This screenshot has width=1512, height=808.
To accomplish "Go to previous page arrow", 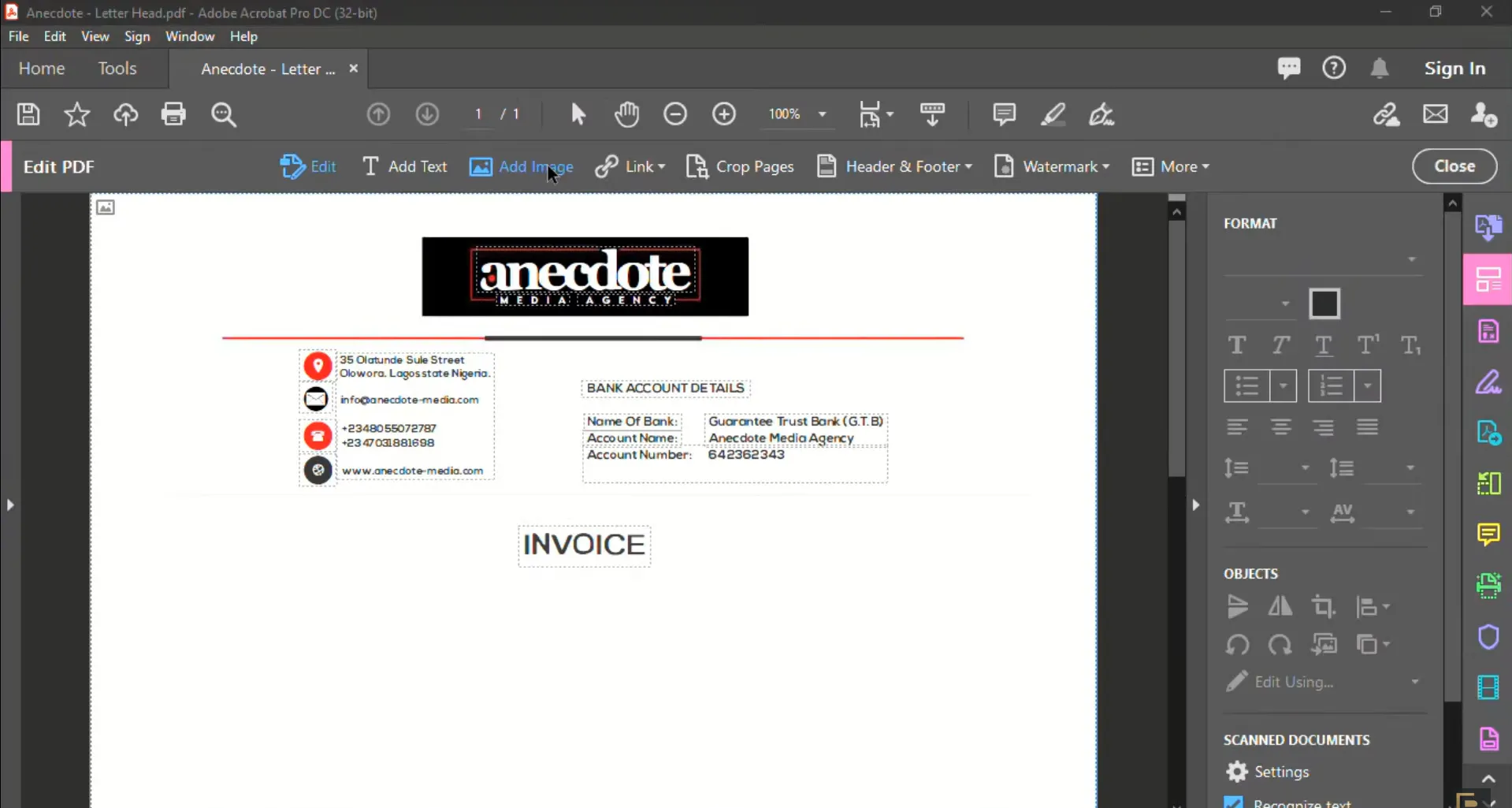I will (379, 114).
